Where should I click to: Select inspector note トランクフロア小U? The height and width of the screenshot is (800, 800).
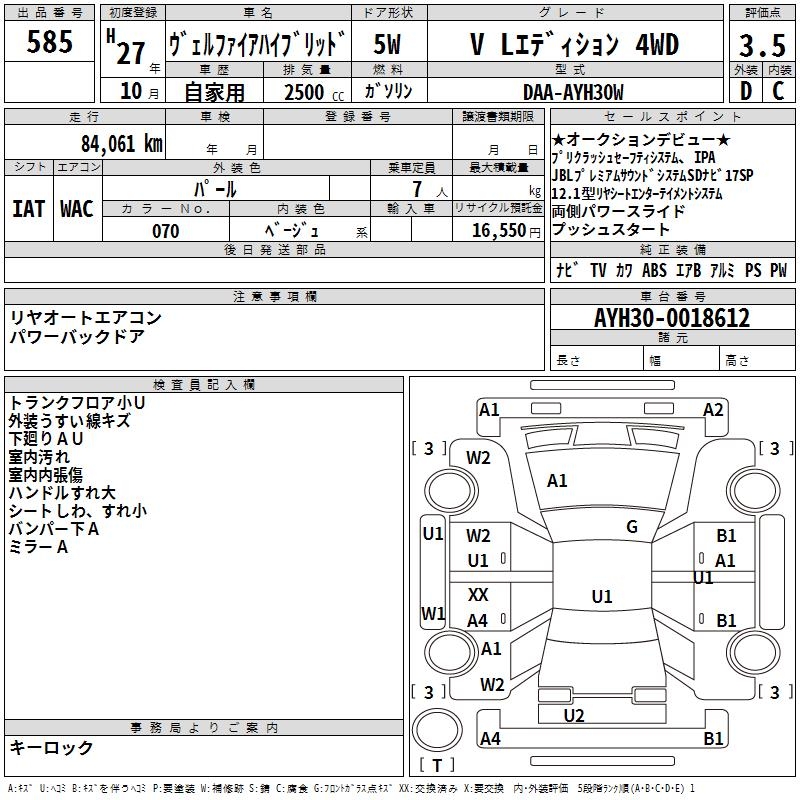77,403
